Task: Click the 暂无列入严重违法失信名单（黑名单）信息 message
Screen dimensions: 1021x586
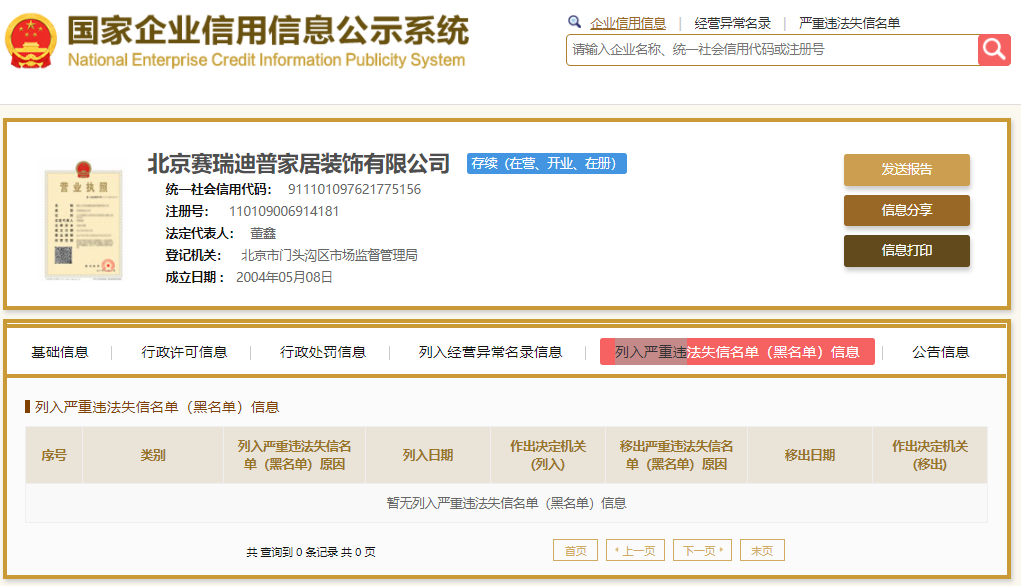Action: [x=507, y=503]
